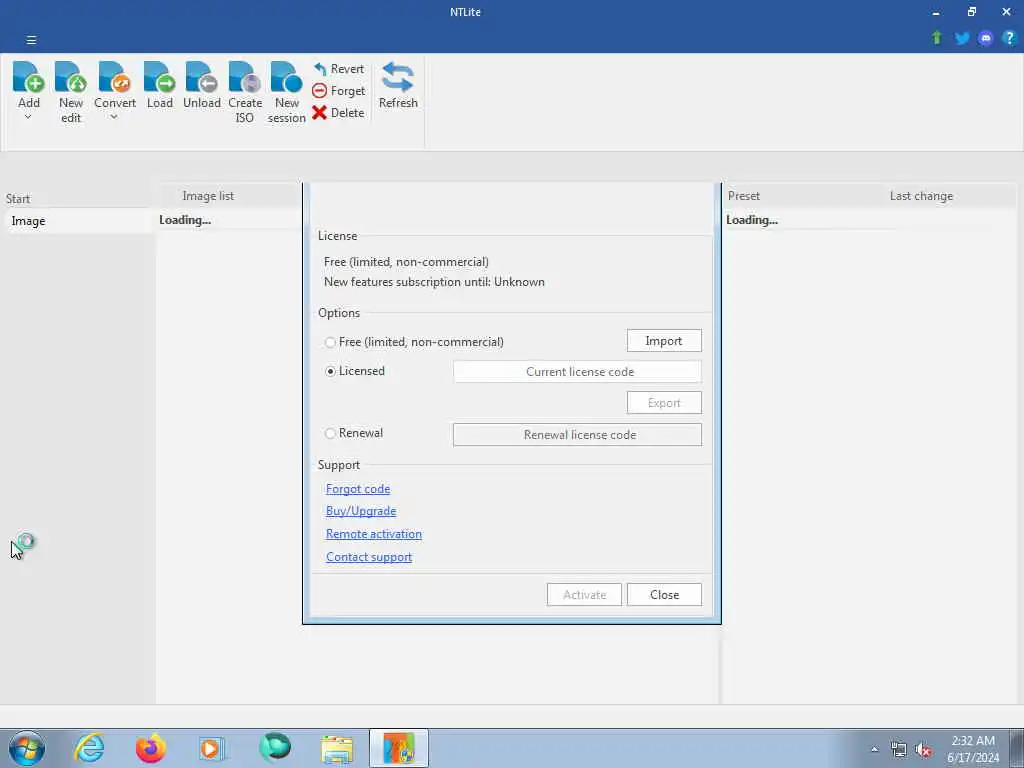The image size is (1024, 768).
Task: Open the hamburger menu
Action: pos(31,40)
